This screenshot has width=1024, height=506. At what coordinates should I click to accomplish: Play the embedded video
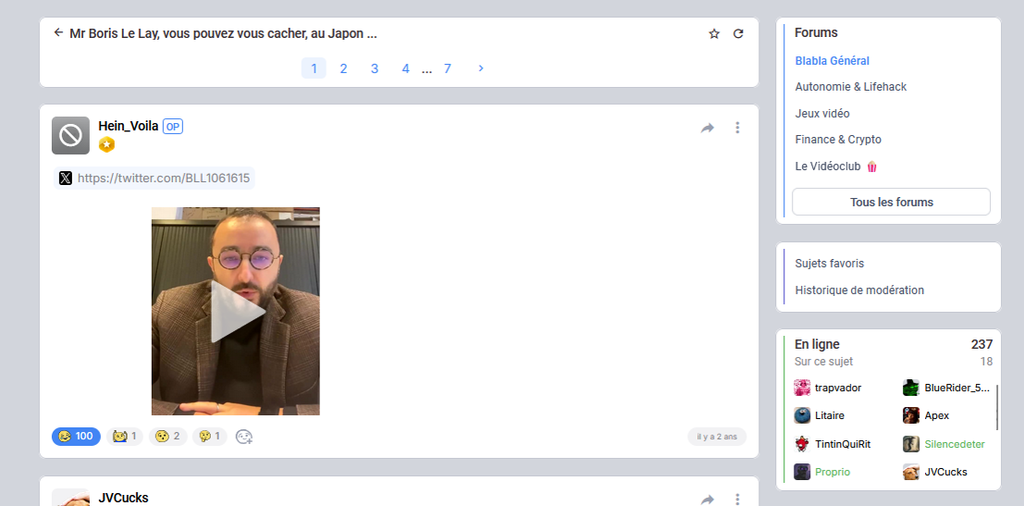[236, 311]
